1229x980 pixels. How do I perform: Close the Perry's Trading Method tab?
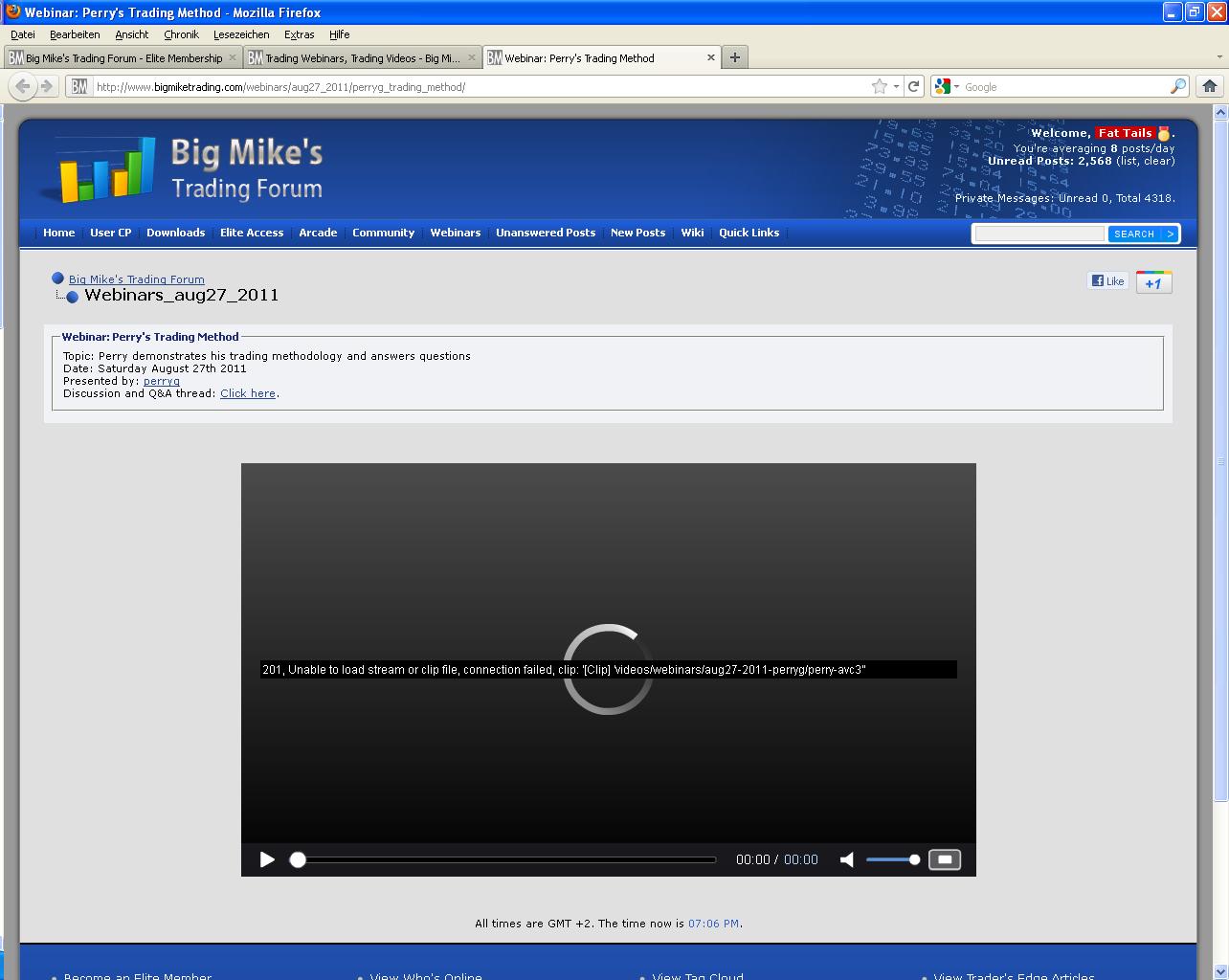pos(710,57)
